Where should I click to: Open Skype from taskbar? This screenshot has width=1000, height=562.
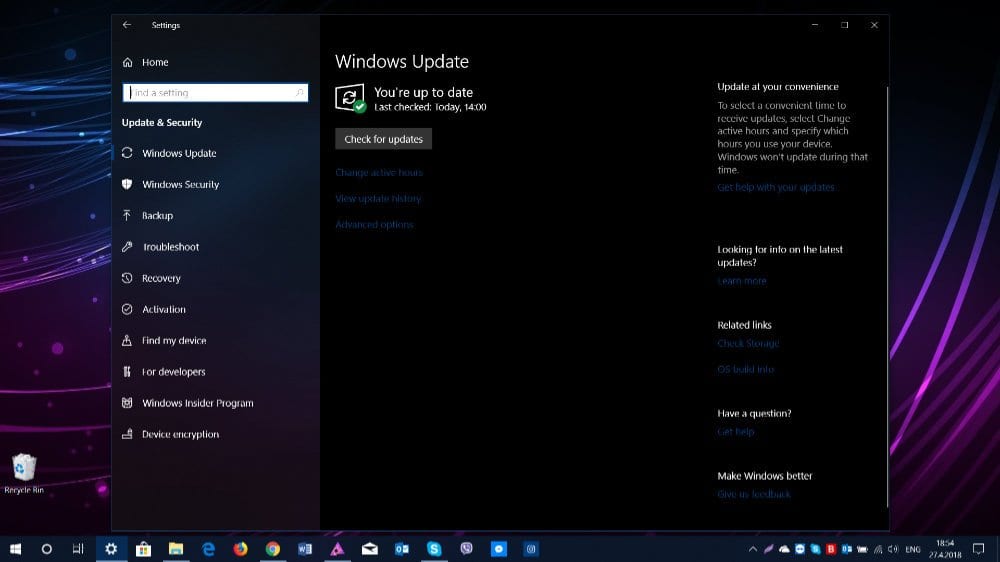(x=434, y=549)
